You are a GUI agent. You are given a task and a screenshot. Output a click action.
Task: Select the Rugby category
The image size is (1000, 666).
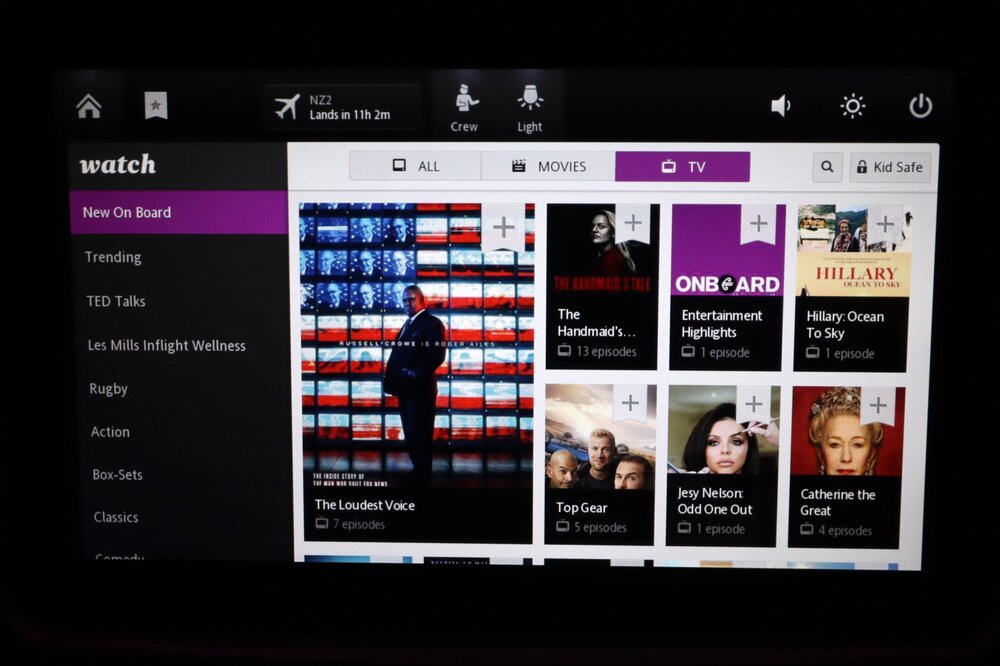107,389
